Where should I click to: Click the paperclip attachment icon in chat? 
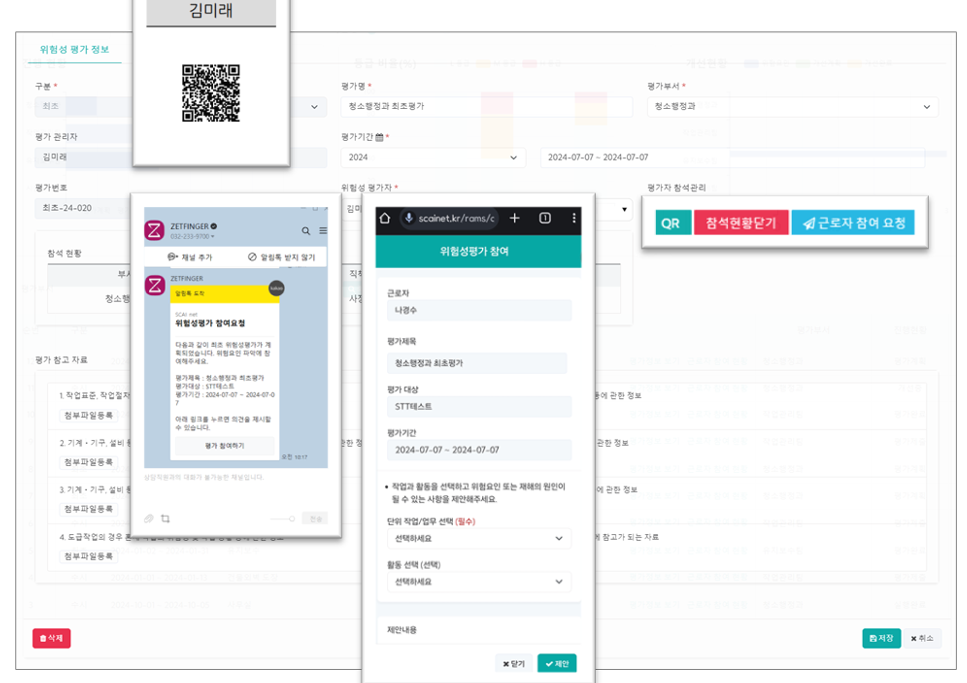[150, 518]
